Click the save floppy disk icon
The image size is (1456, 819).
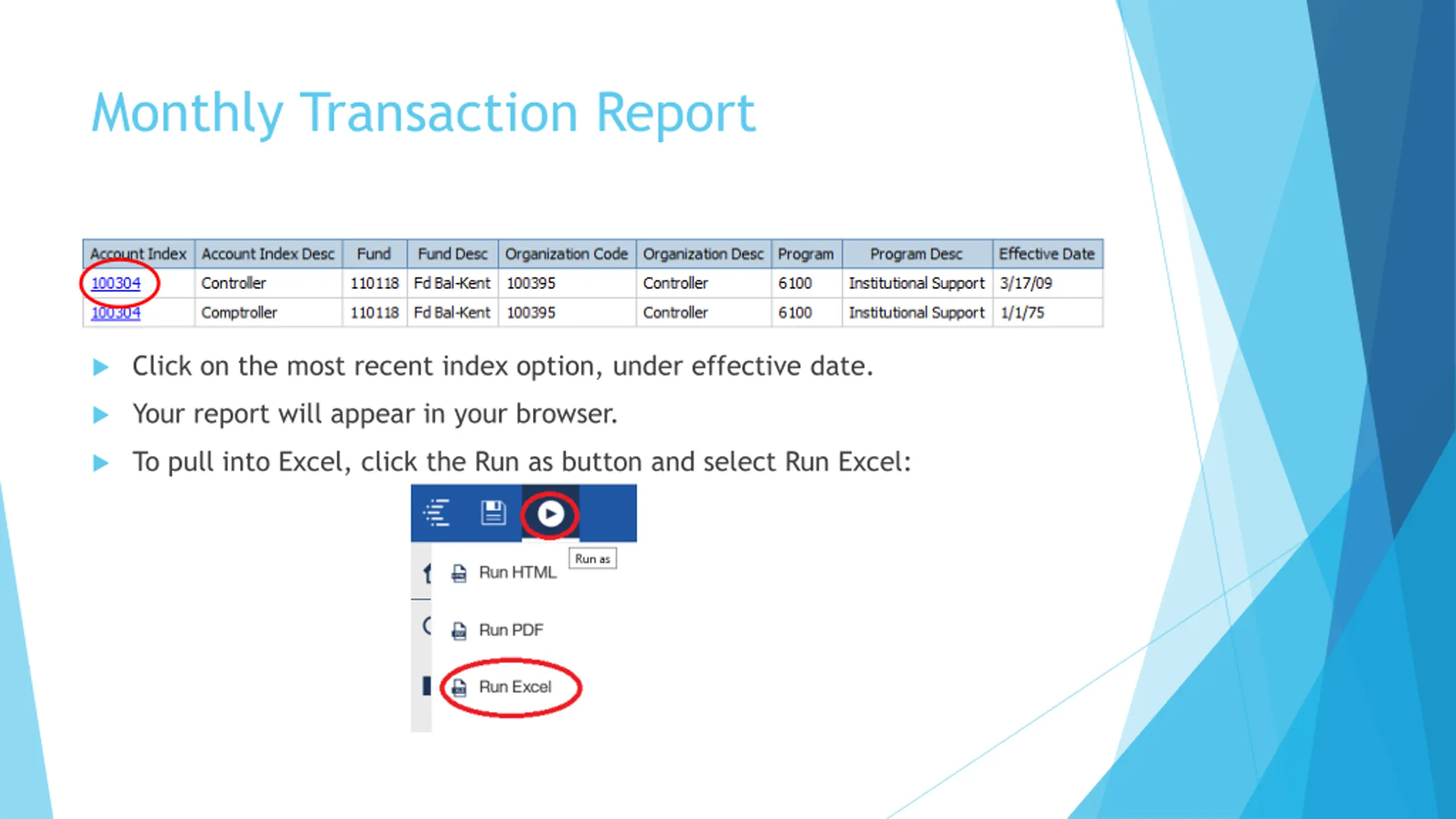click(x=493, y=512)
